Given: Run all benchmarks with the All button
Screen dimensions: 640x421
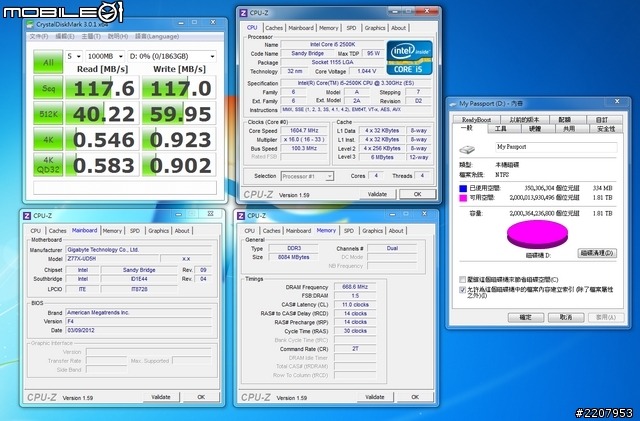Looking at the screenshot, I should coord(48,62).
